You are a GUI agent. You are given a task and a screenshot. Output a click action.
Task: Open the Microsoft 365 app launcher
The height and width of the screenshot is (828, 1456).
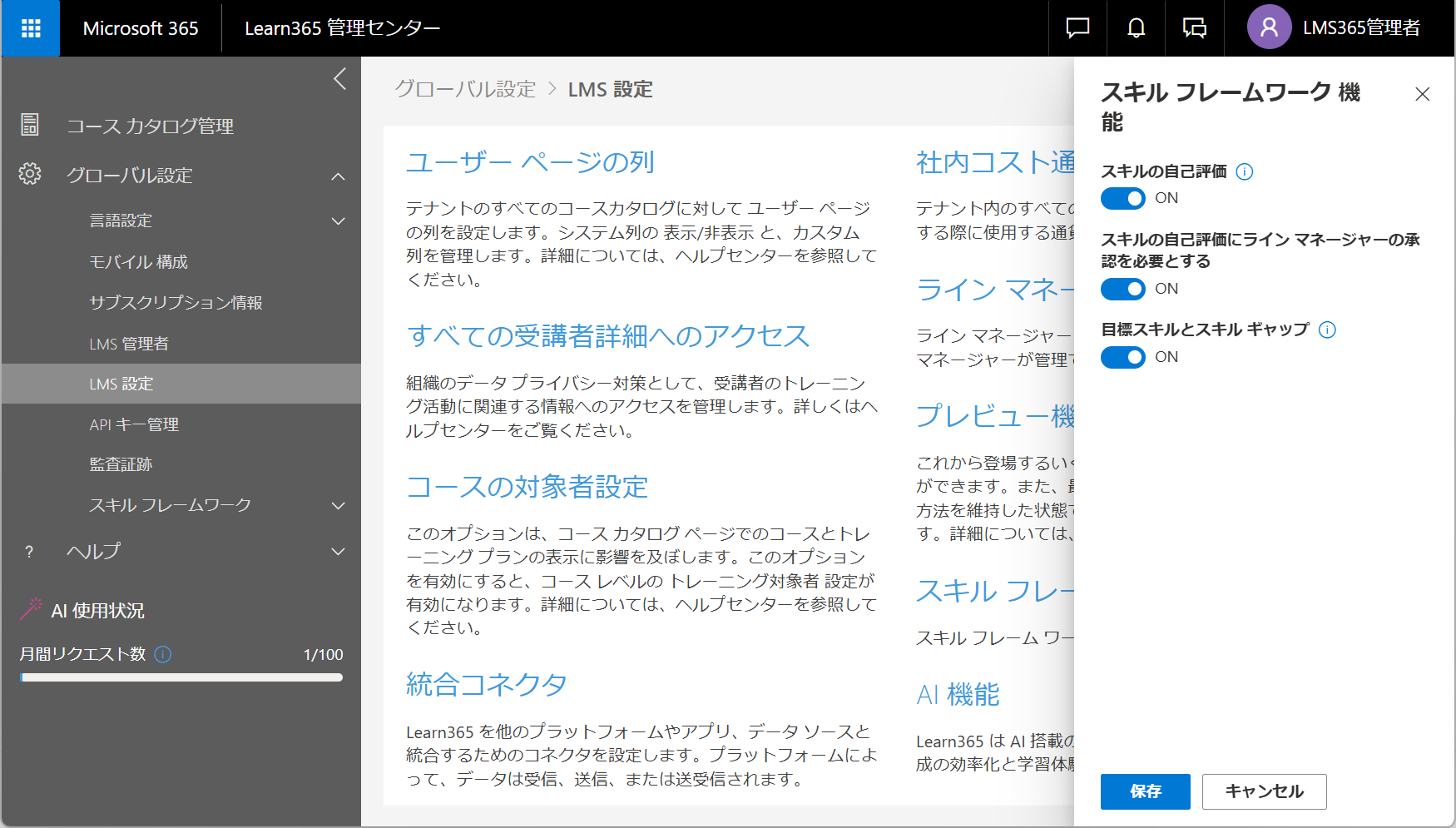30,27
